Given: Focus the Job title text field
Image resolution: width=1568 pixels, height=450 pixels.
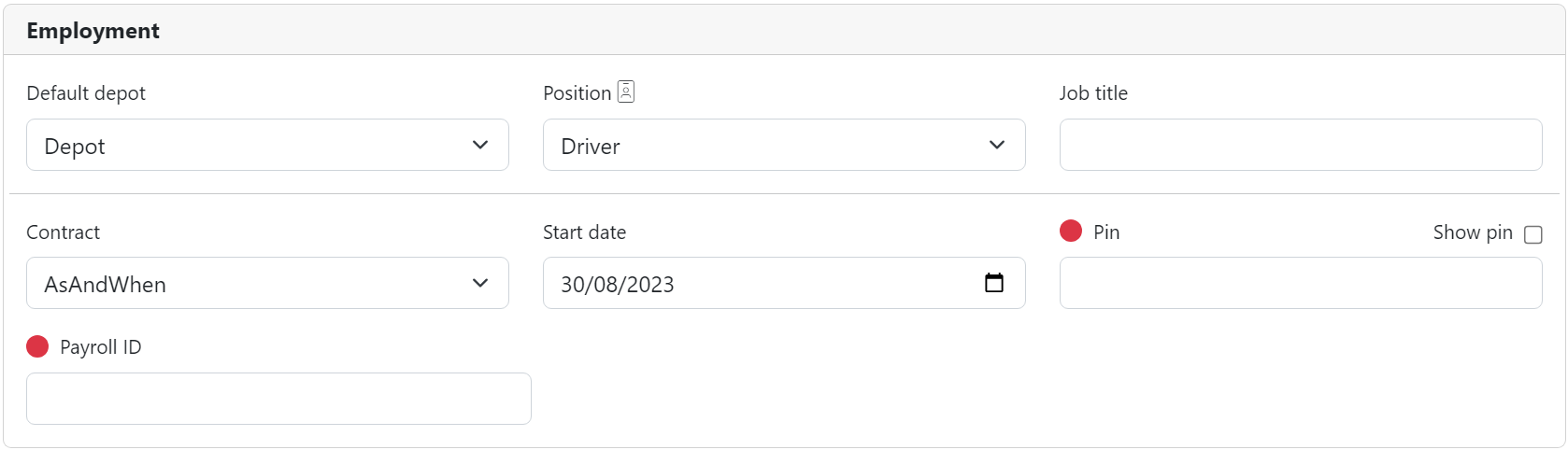Looking at the screenshot, I should tap(1300, 146).
